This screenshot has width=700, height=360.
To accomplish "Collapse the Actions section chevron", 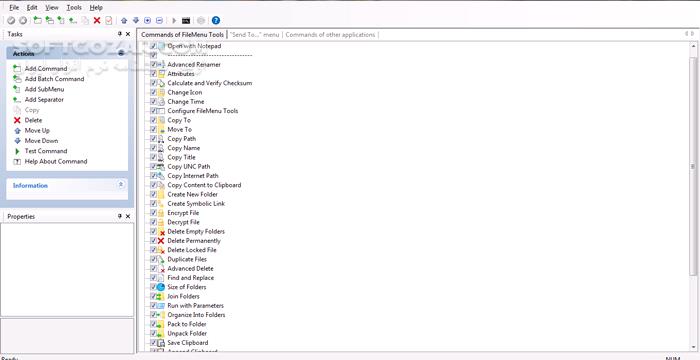I will click(x=121, y=53).
